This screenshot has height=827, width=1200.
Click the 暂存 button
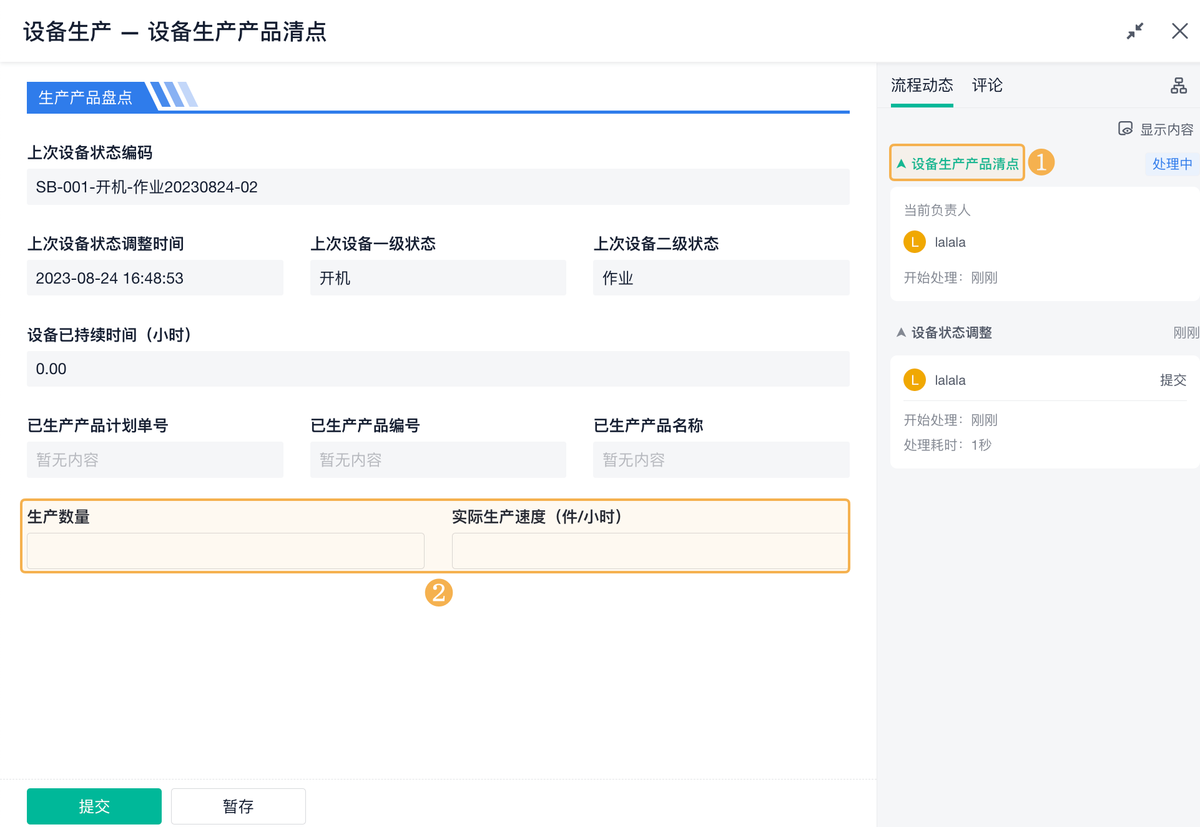click(238, 806)
